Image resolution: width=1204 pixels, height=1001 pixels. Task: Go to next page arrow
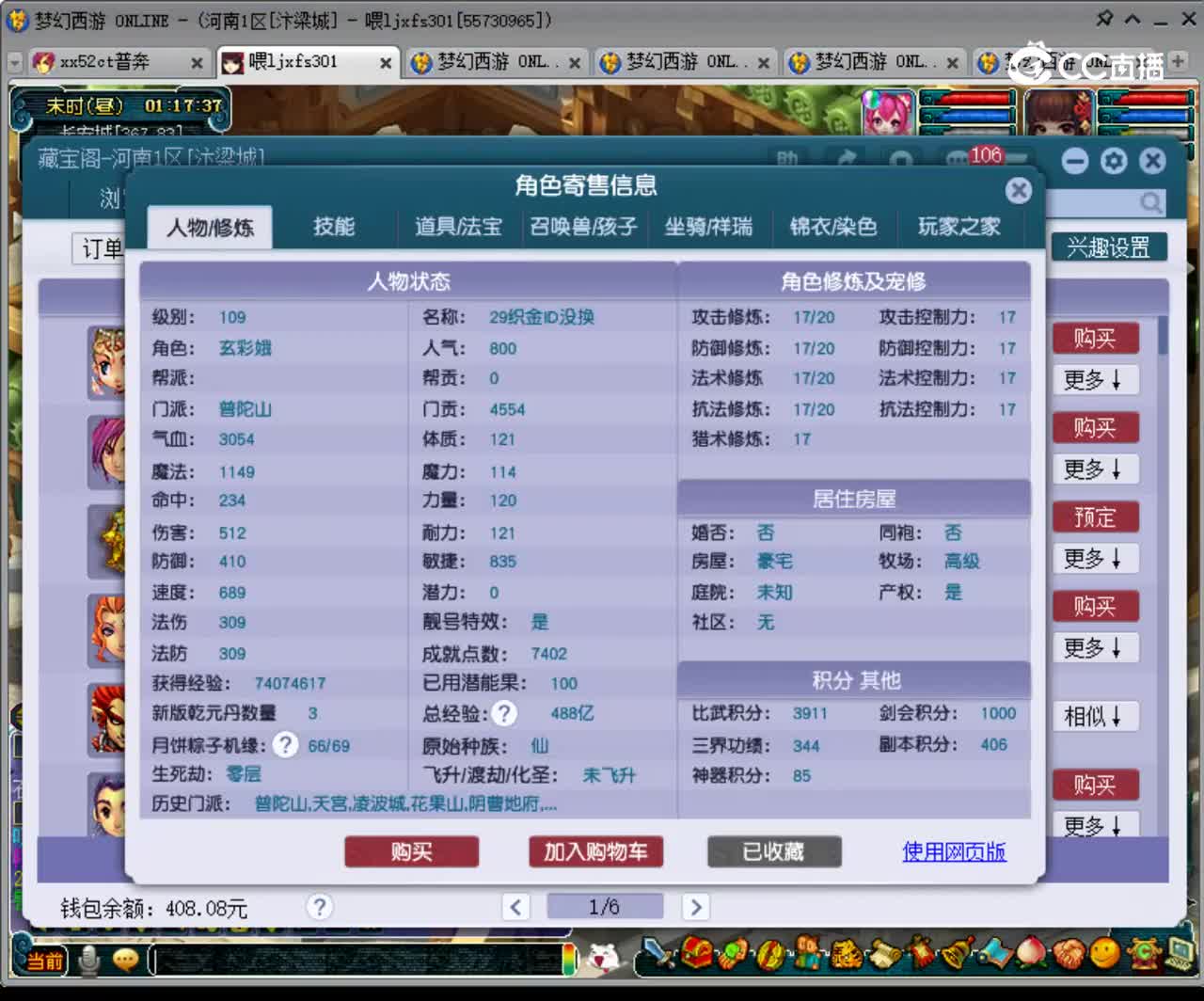pos(695,907)
